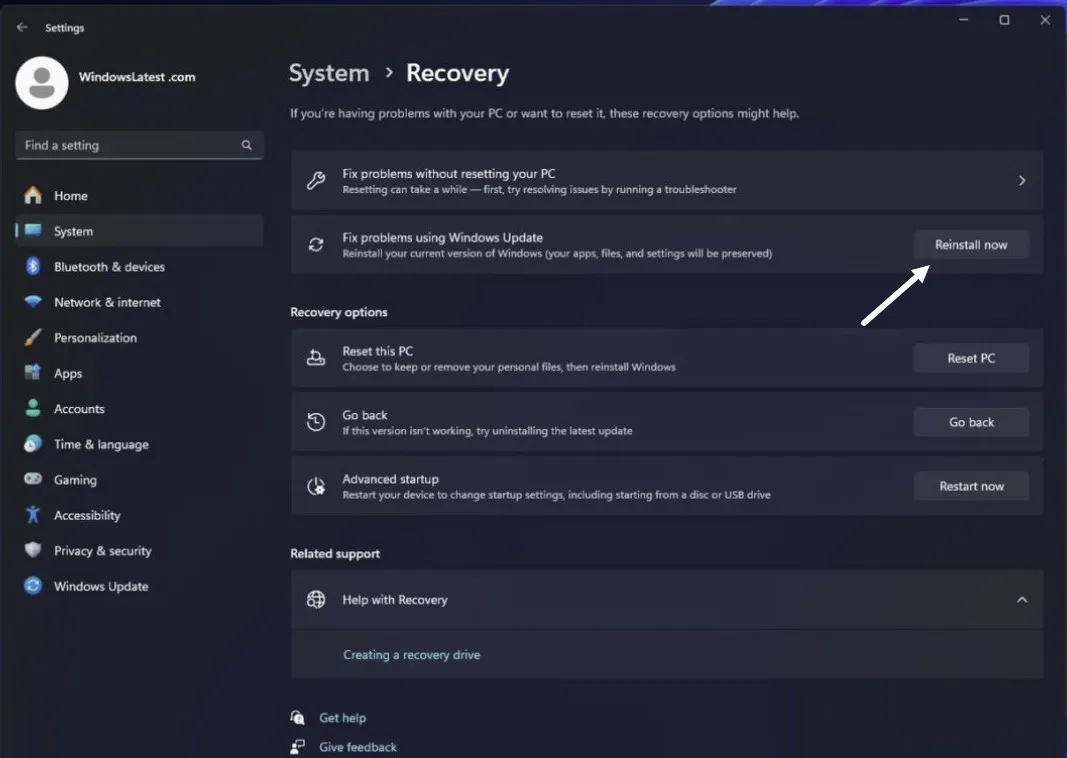Collapse the Help with Recovery section
1067x758 pixels.
click(1022, 599)
